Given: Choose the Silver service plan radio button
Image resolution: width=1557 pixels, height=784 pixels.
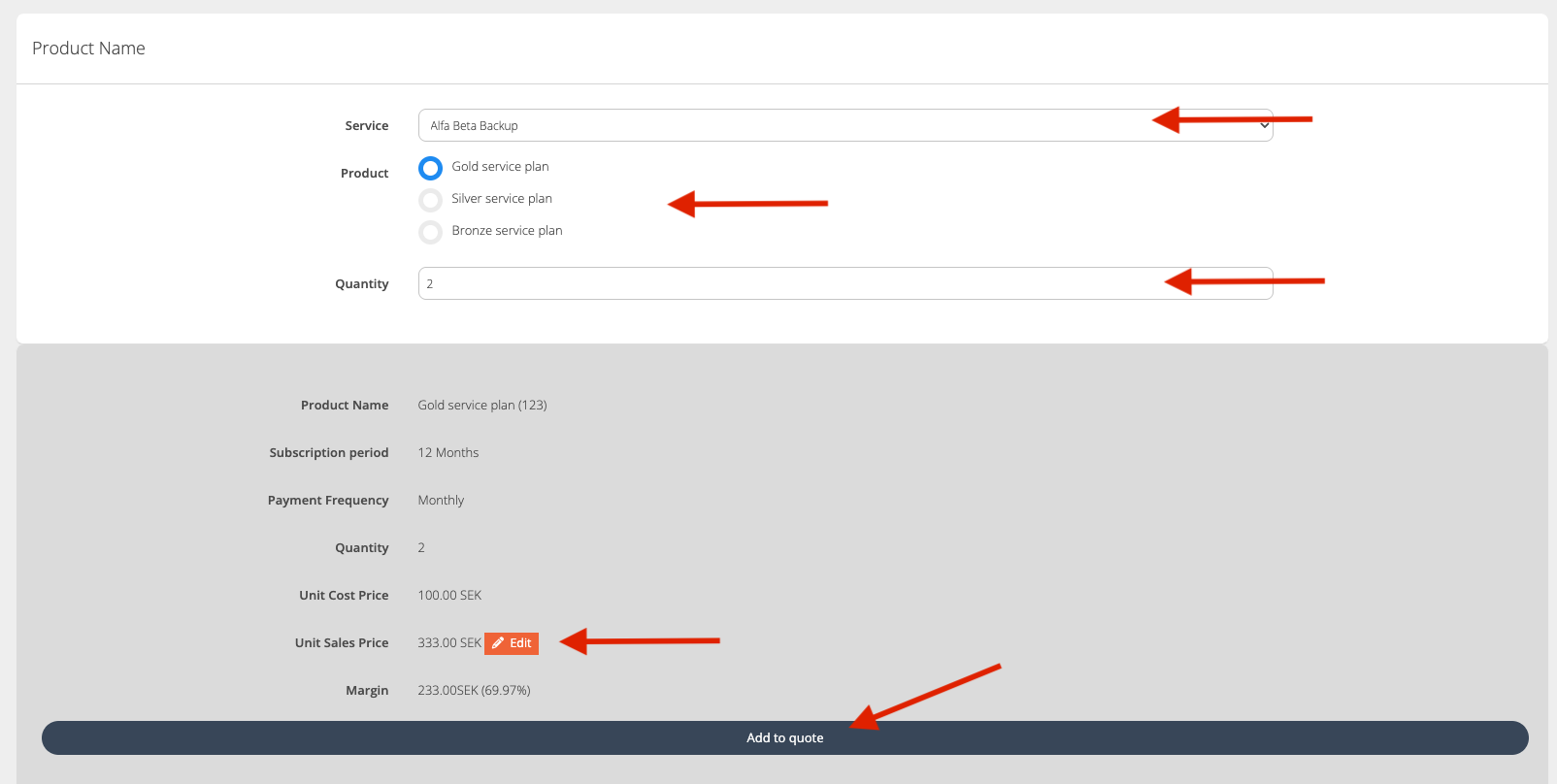Looking at the screenshot, I should pos(430,200).
